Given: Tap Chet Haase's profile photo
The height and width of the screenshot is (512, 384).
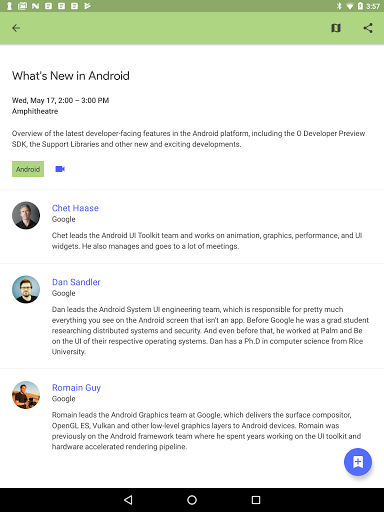Looking at the screenshot, I should pyautogui.click(x=26, y=215).
